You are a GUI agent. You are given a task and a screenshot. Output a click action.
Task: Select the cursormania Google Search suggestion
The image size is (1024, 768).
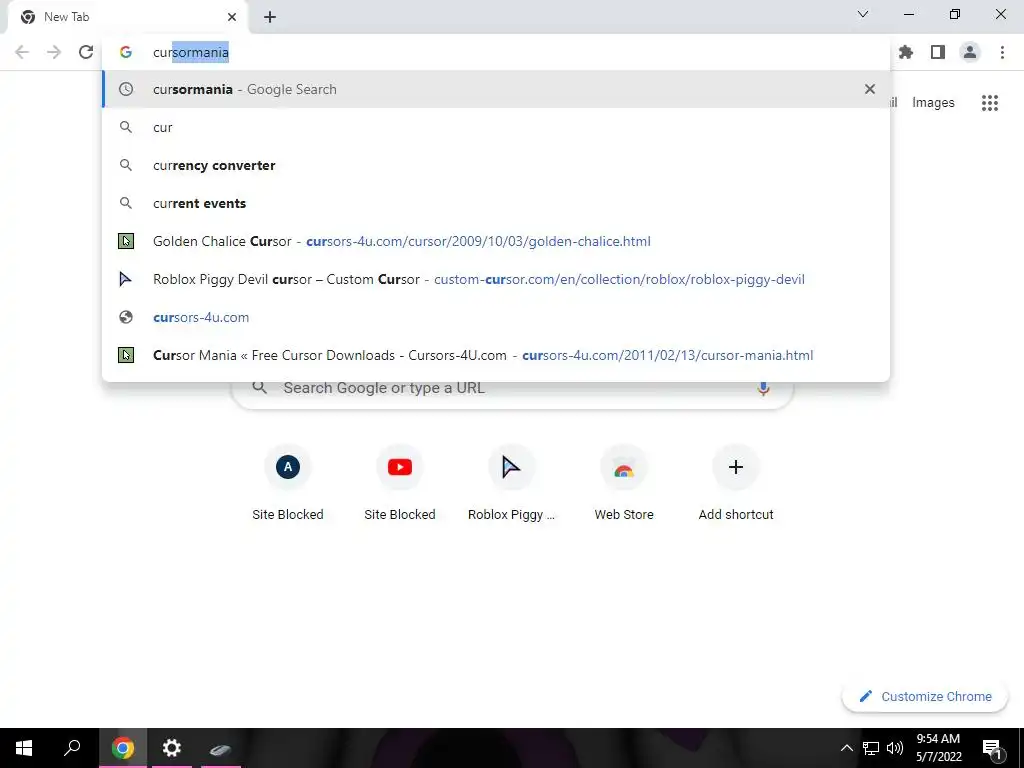tap(496, 89)
